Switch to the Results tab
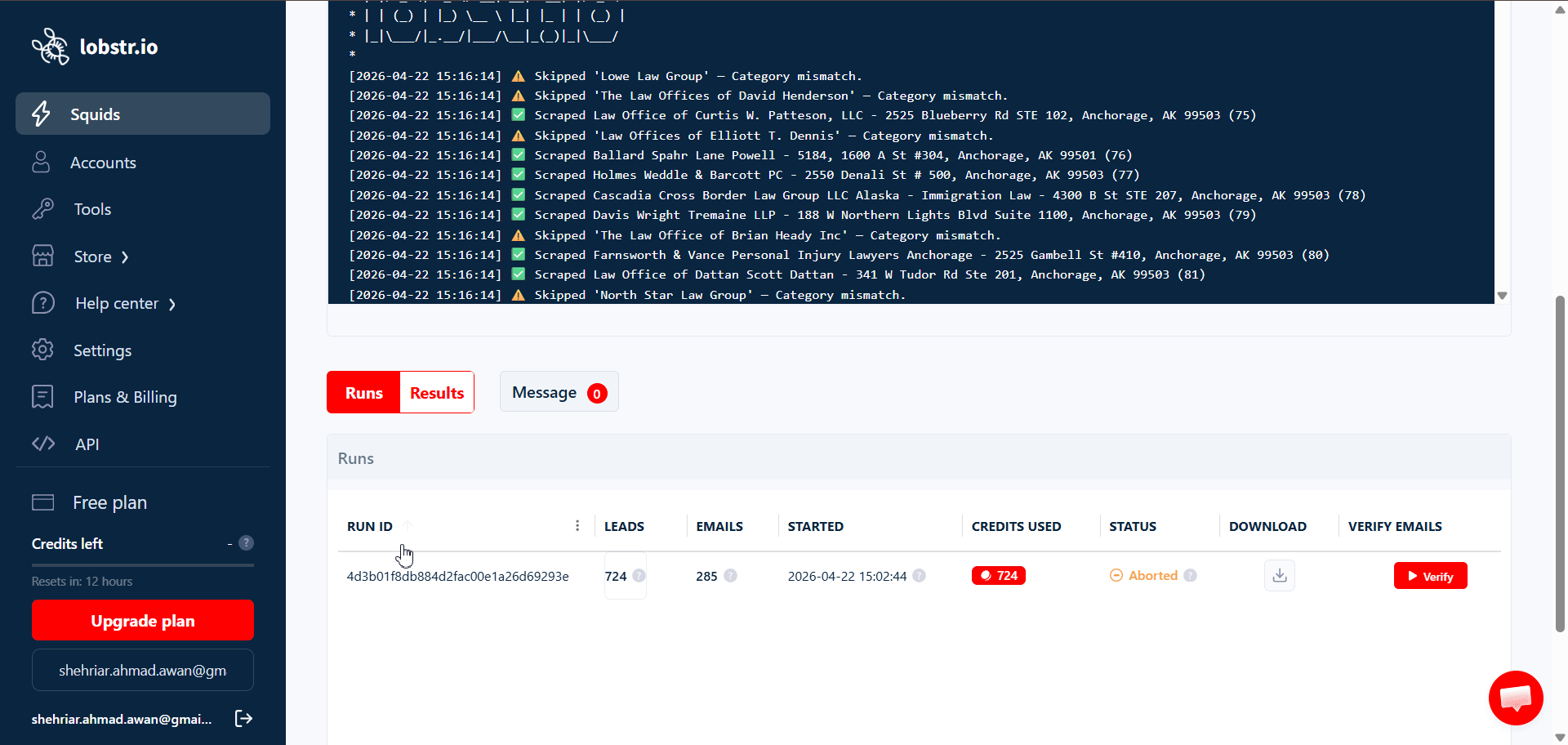Screen dimensions: 1568x745 point(437,393)
